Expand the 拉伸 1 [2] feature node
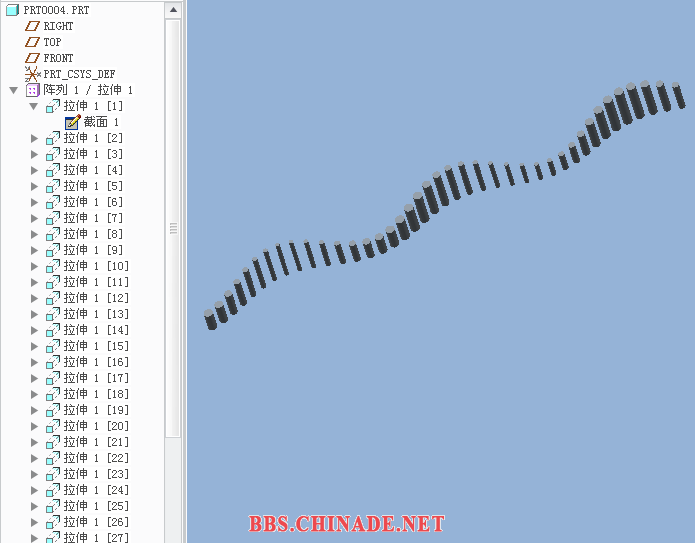Image resolution: width=695 pixels, height=543 pixels. (34, 138)
